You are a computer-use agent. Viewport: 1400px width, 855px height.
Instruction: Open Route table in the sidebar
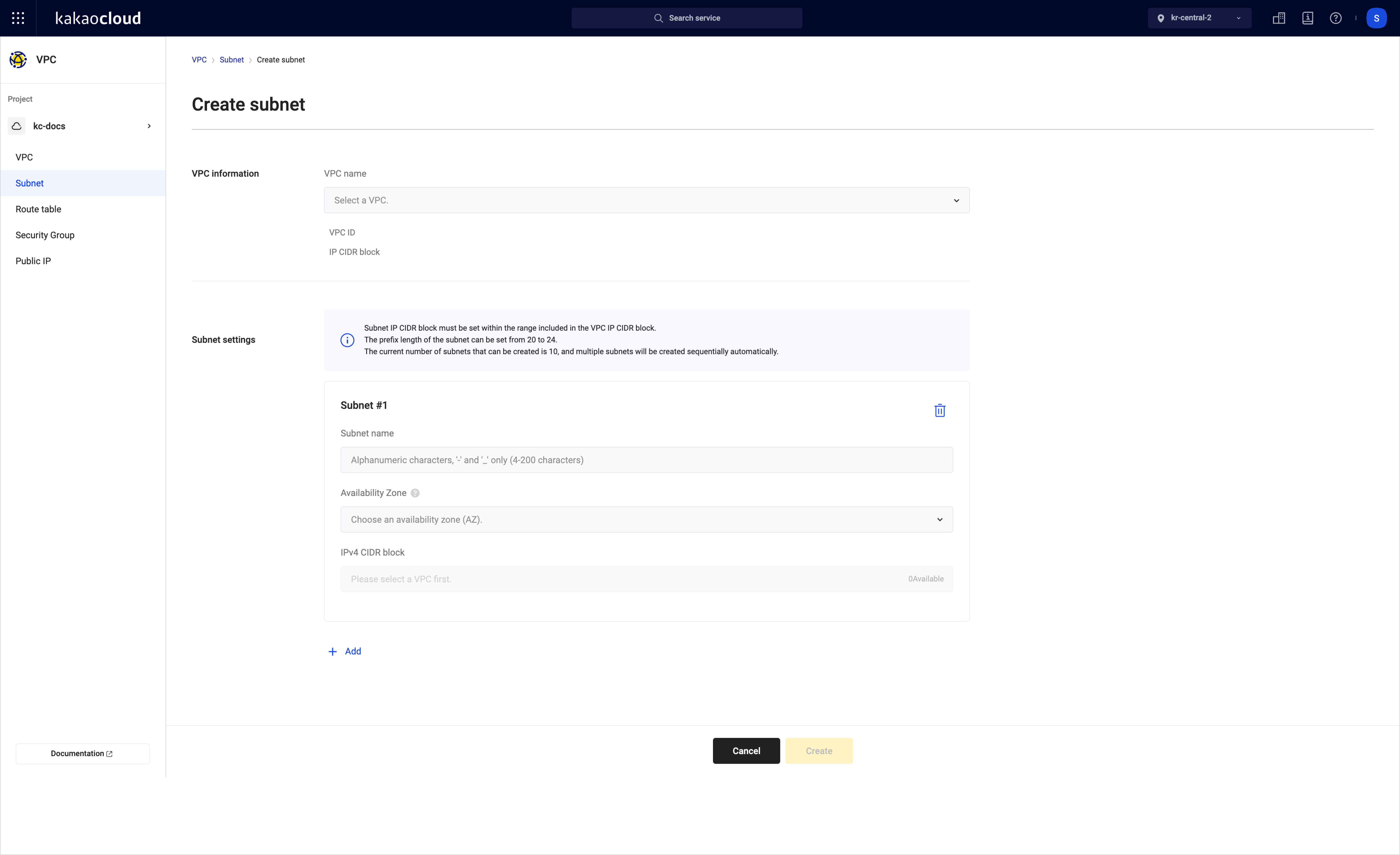tap(83, 209)
